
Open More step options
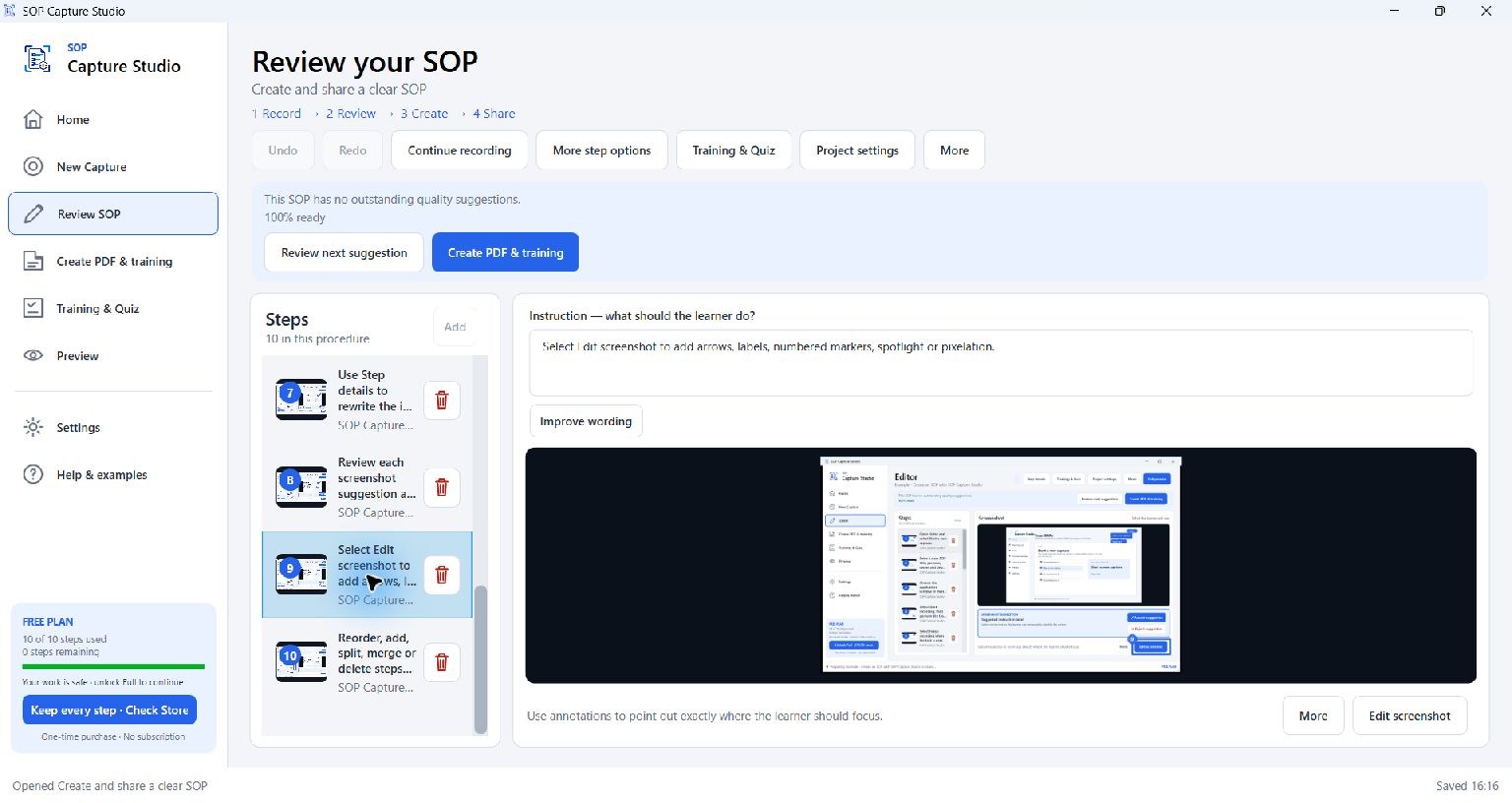click(601, 151)
